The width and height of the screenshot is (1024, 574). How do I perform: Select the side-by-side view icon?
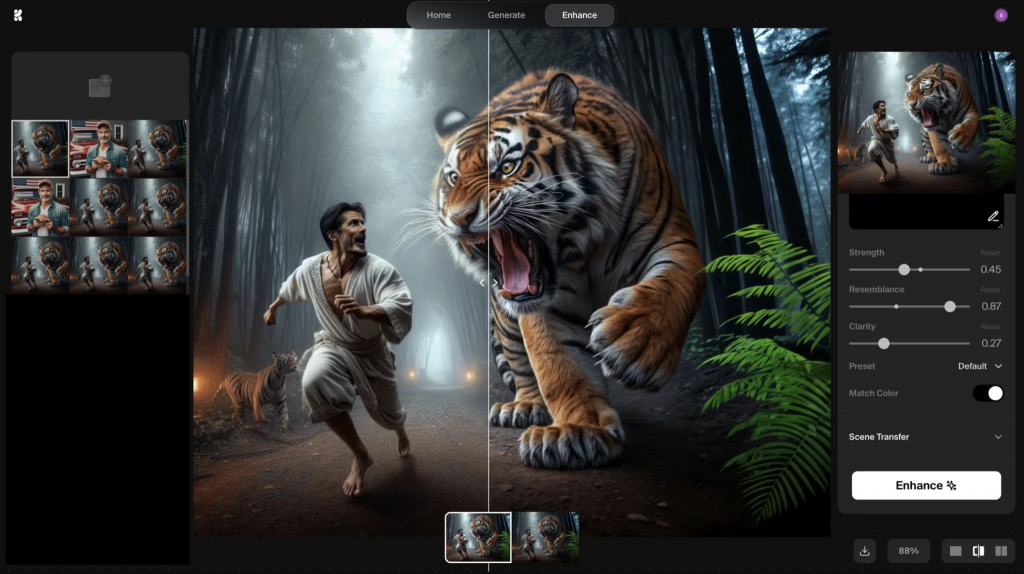pos(1001,551)
